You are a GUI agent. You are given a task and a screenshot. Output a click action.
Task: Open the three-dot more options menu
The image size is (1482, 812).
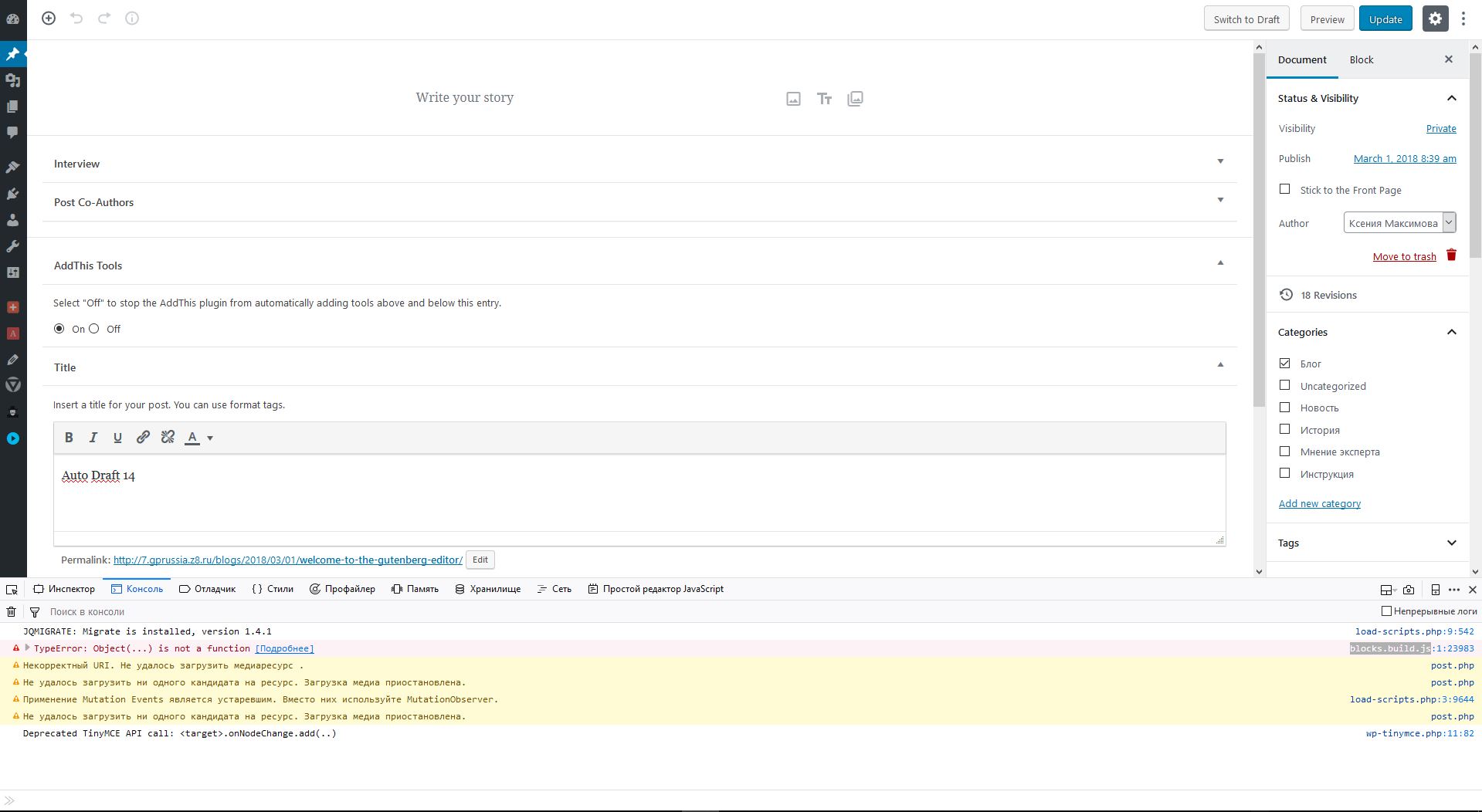1463,19
